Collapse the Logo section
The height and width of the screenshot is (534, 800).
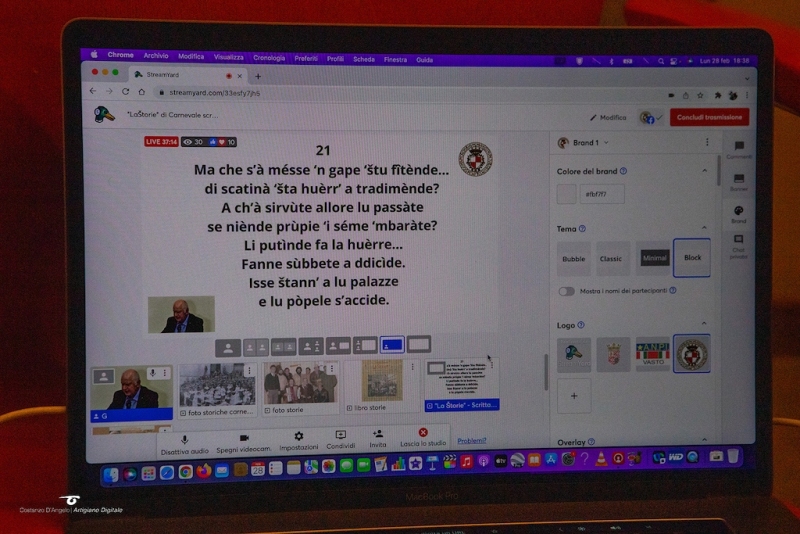click(x=705, y=323)
